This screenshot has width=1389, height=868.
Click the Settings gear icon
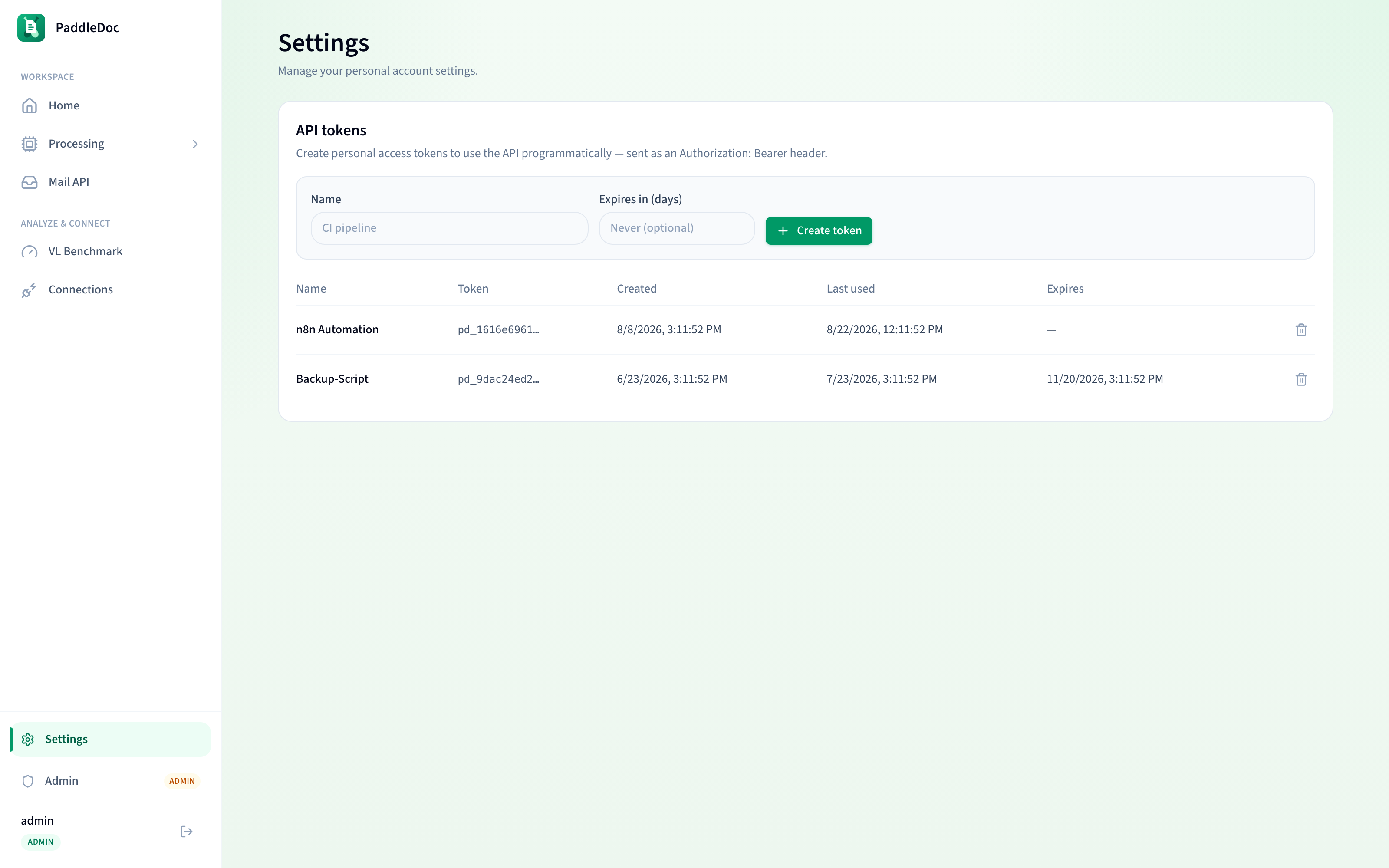coord(27,740)
